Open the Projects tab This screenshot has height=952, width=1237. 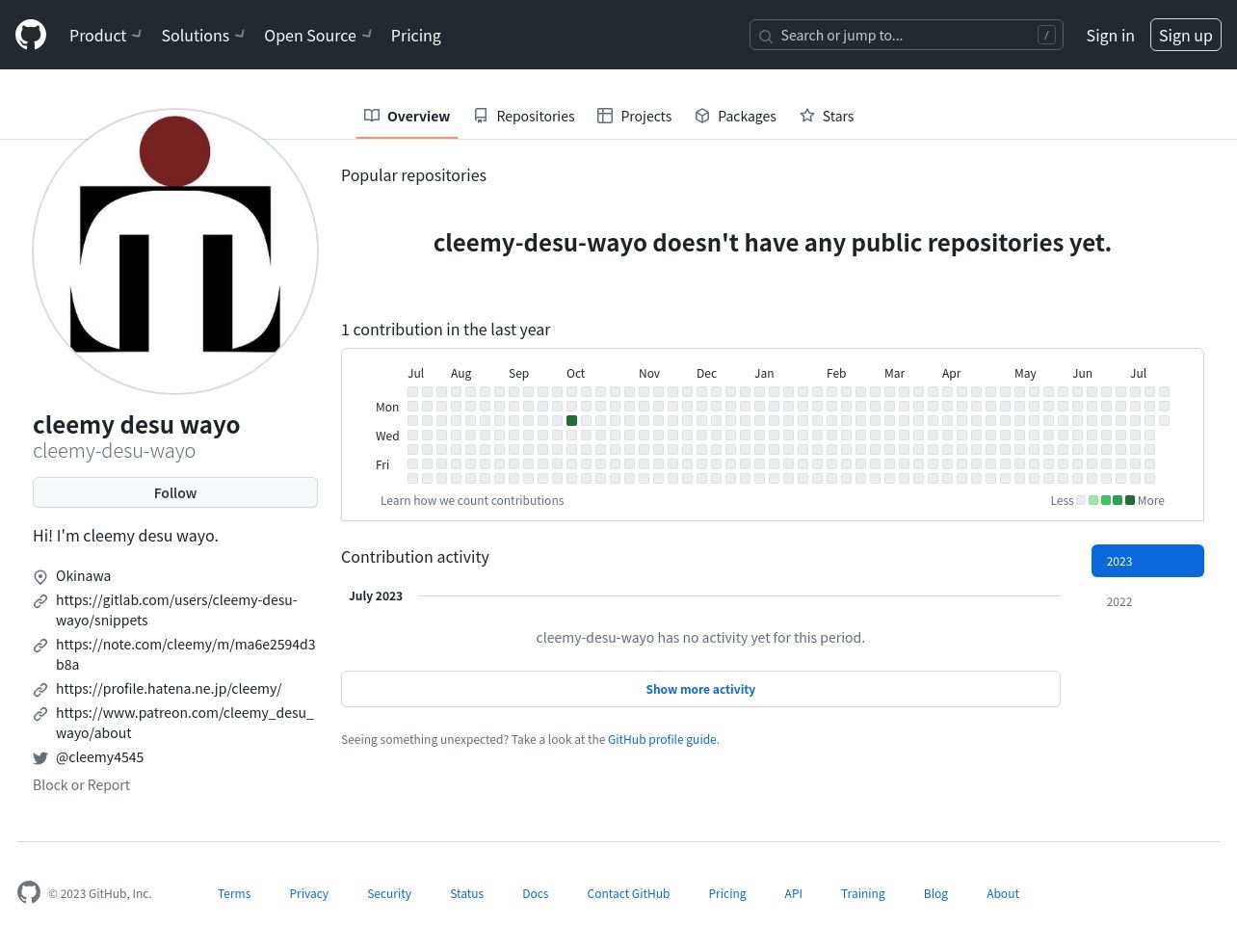coord(634,116)
